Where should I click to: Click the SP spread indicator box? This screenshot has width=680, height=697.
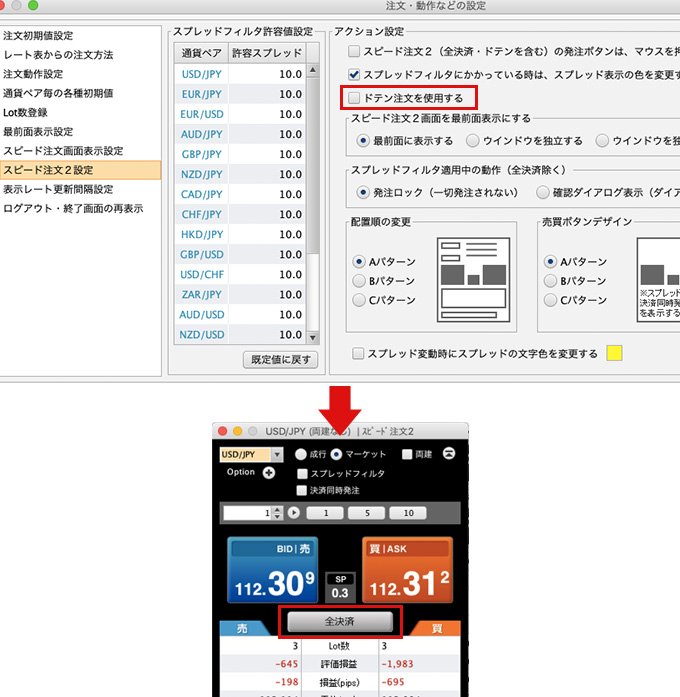[341, 587]
